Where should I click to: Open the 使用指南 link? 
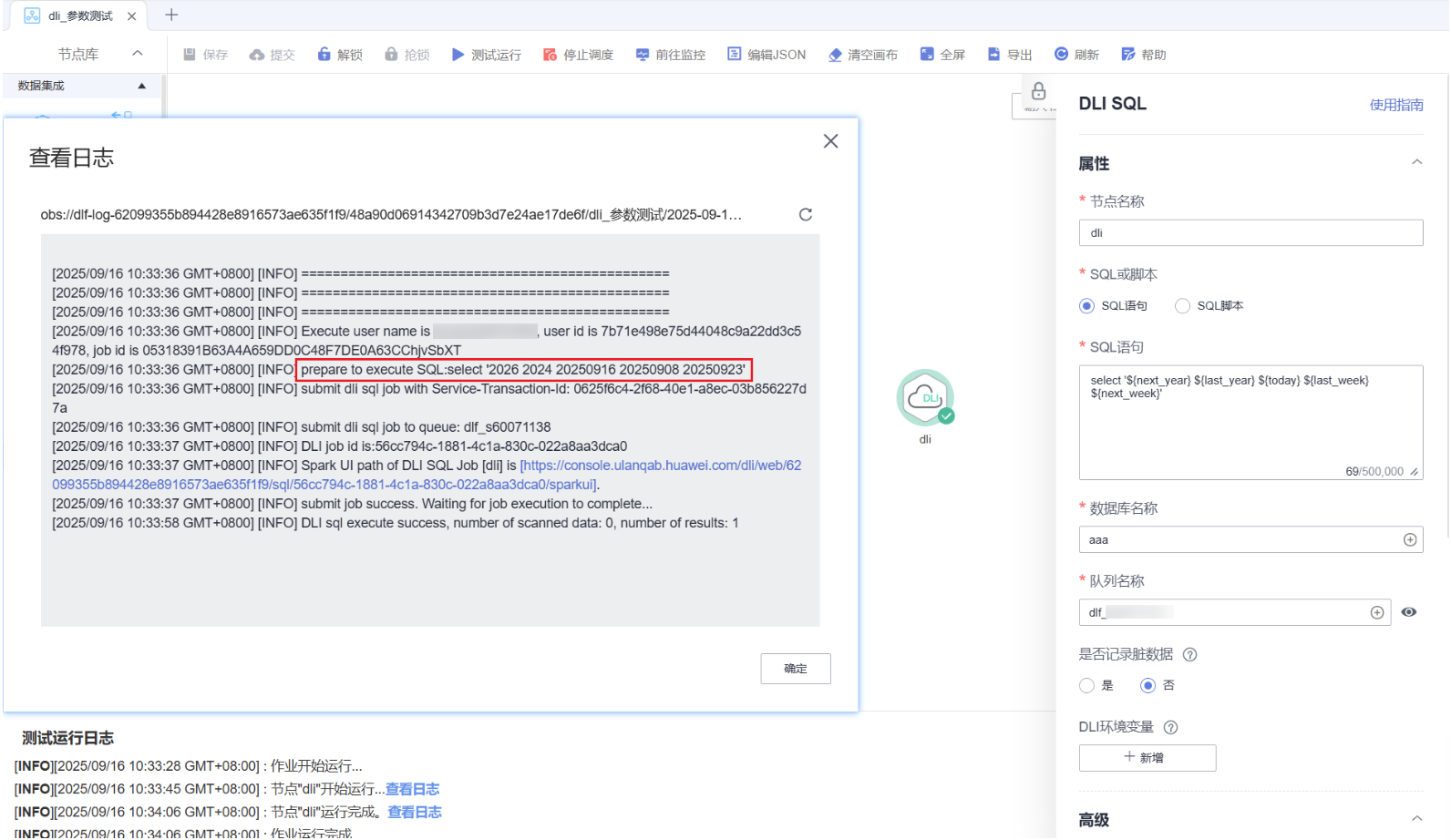point(1396,106)
